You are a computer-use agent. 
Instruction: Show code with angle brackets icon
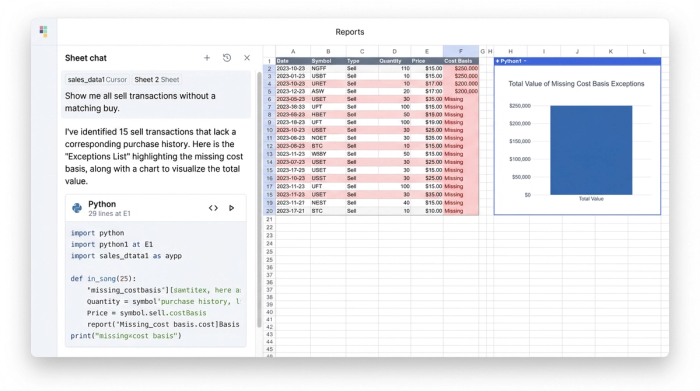click(213, 208)
